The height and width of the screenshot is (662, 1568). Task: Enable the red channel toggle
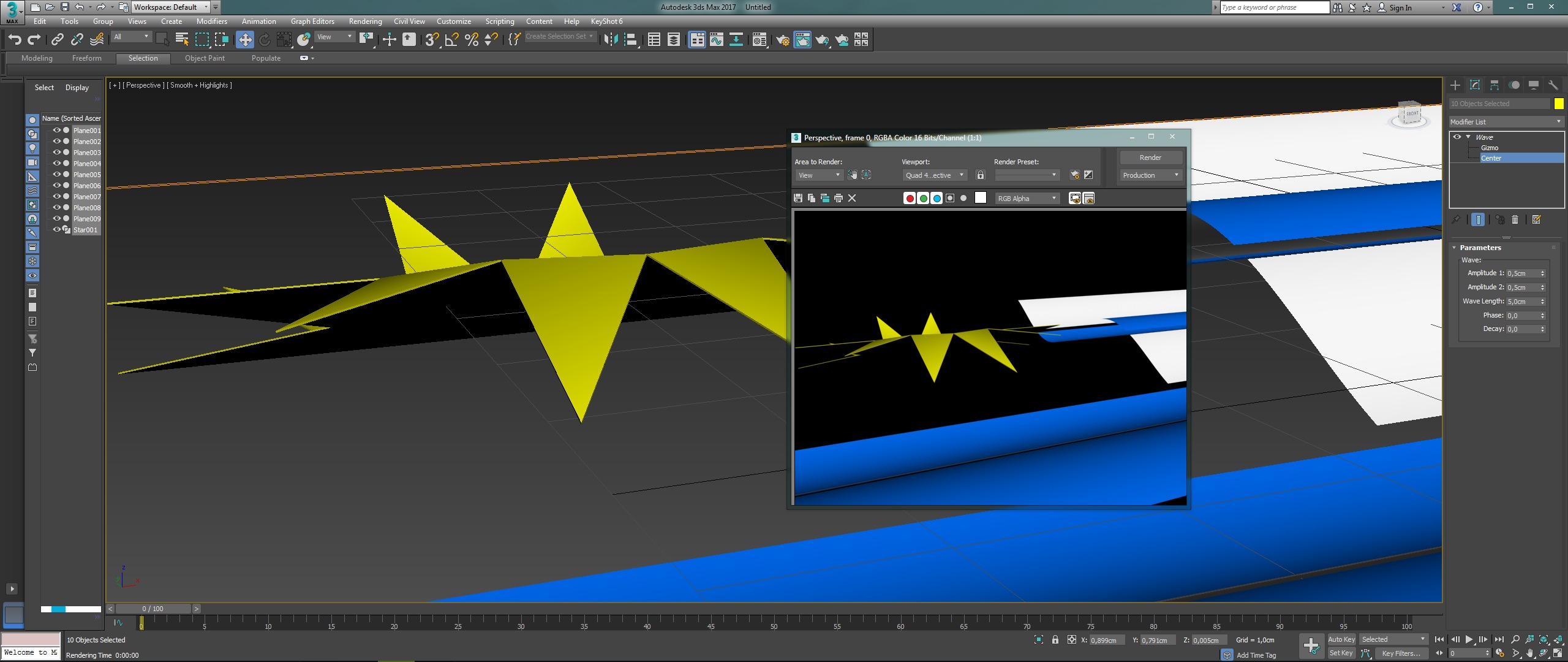910,198
